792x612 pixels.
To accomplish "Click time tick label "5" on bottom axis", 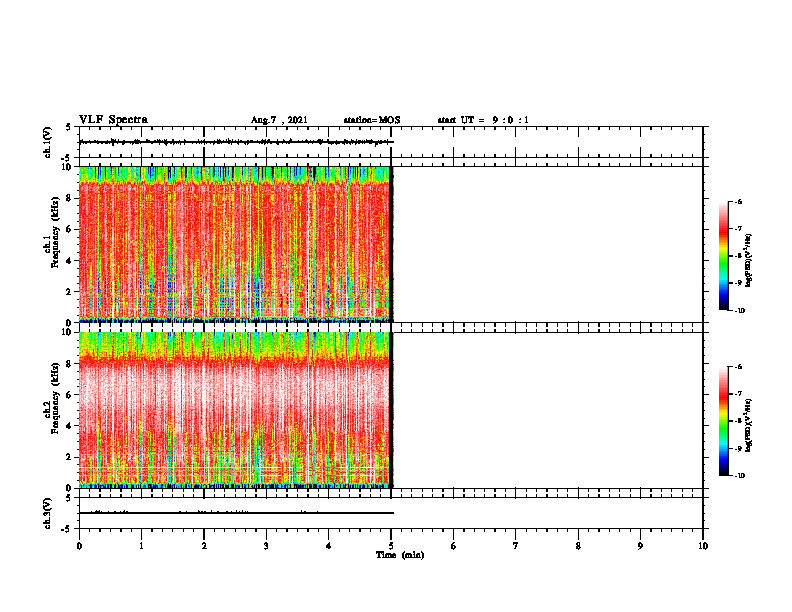I will click(x=391, y=546).
